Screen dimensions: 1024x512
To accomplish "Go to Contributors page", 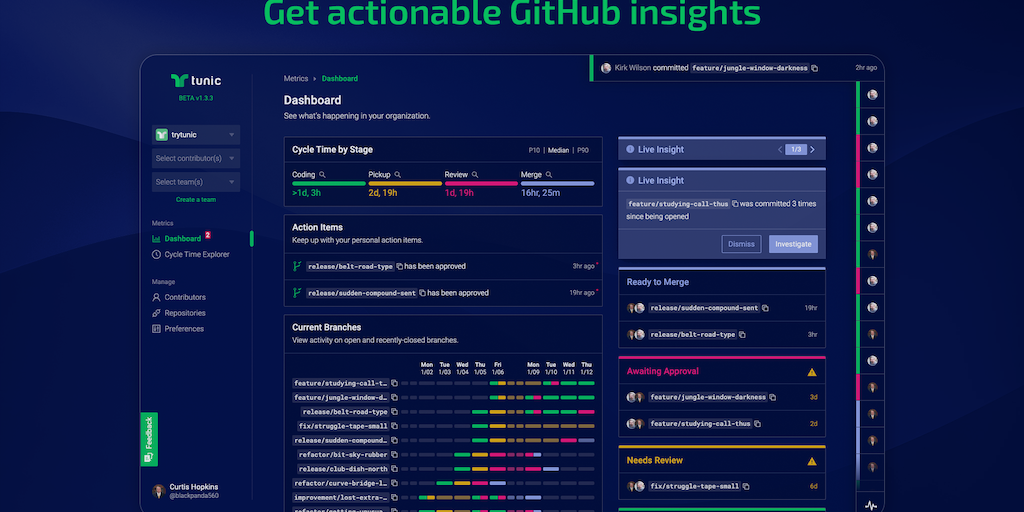I will (185, 297).
